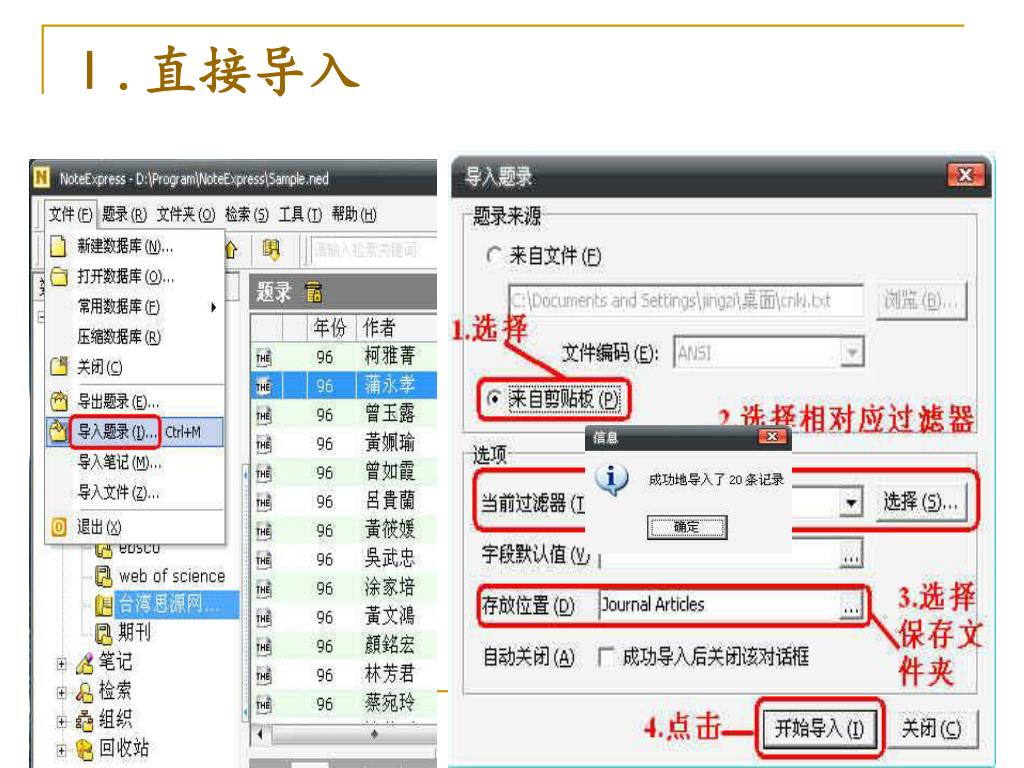Choose 压缩数据库(R) menu entry
Viewport: 1024px width, 768px height.
coord(119,337)
